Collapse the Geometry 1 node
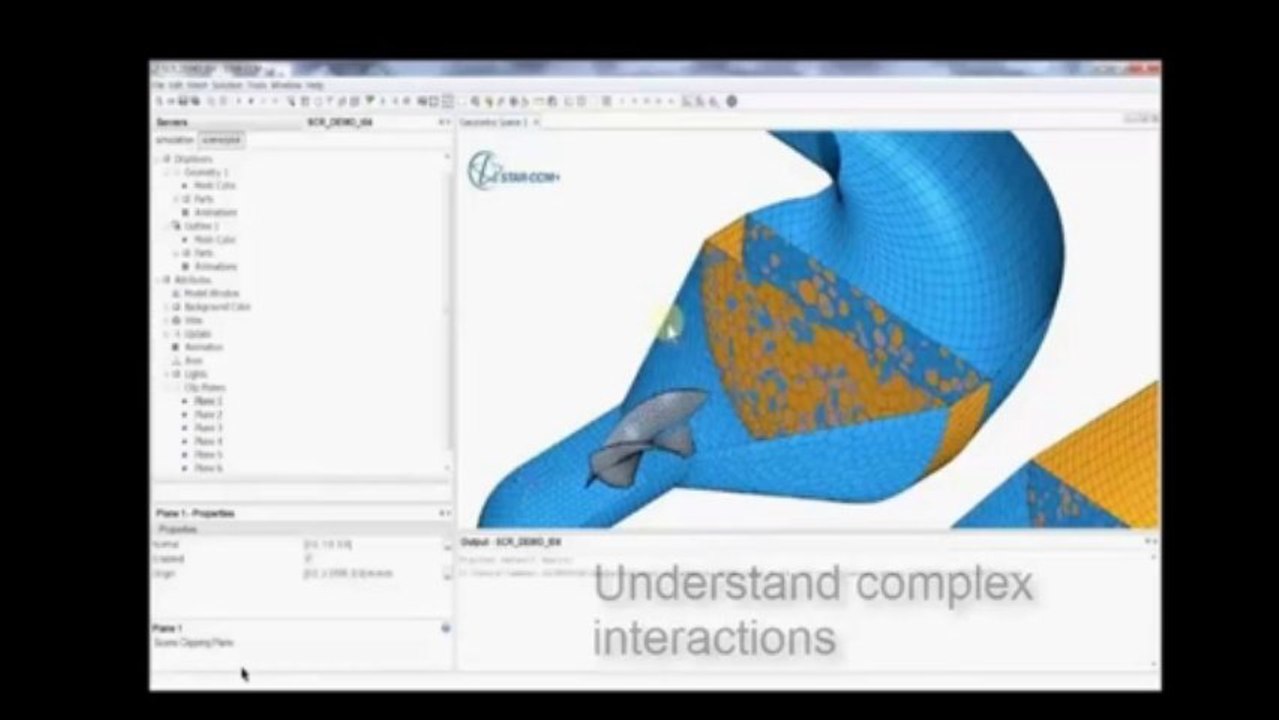 point(167,172)
